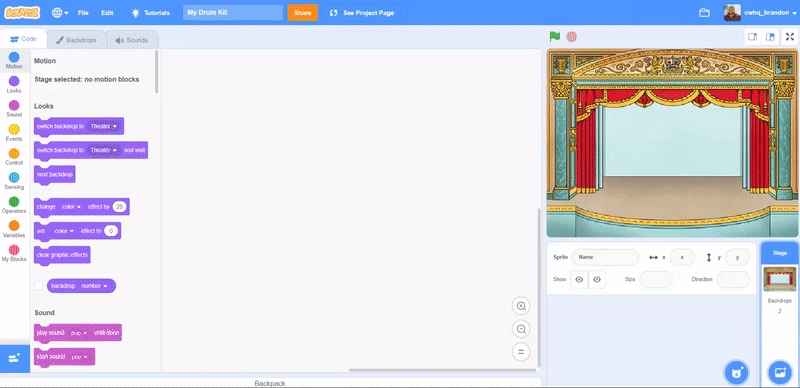Reset workspace zoom with equals icon
Image resolution: width=800 pixels, height=388 pixels.
pos(521,352)
